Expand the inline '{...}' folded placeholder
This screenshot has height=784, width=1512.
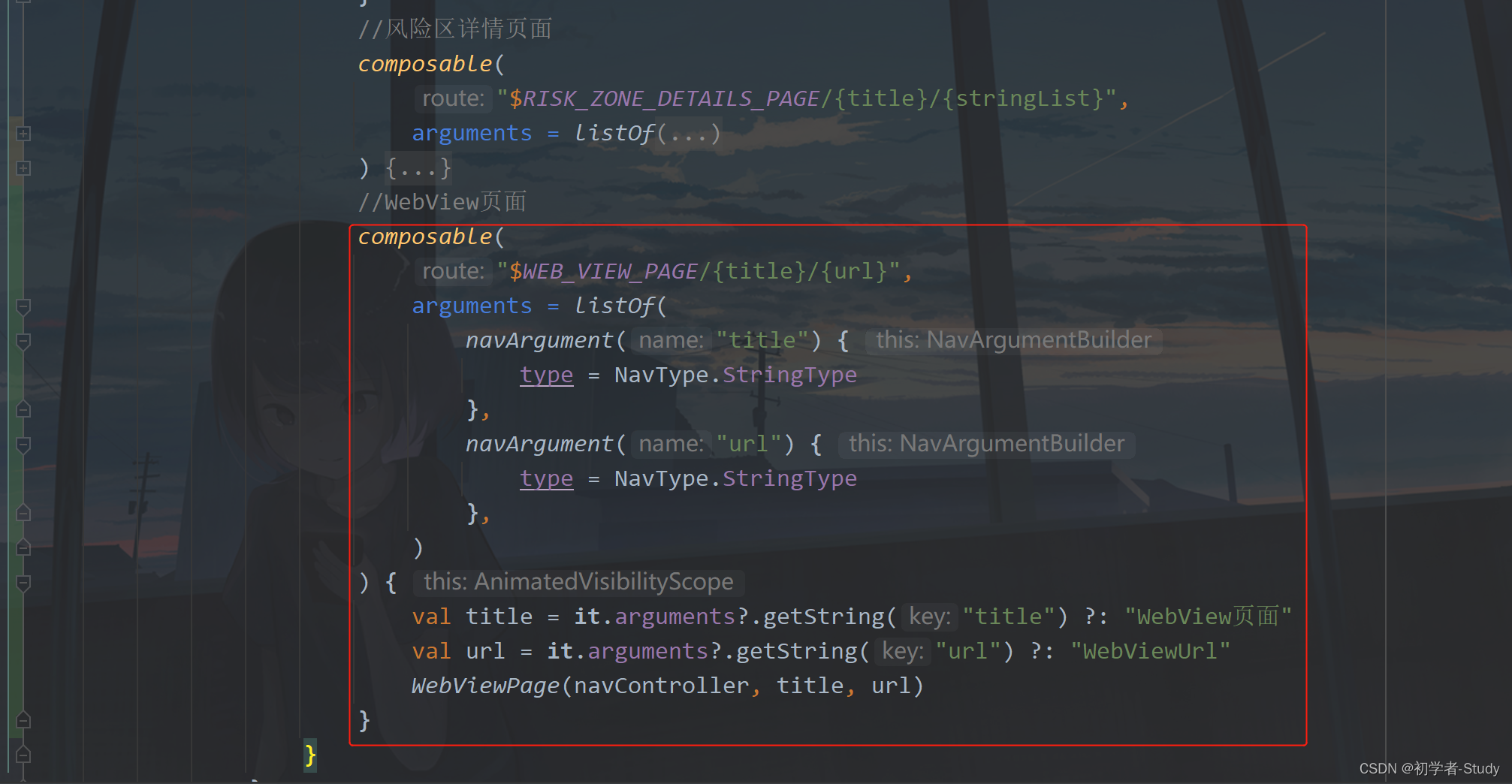(x=418, y=168)
